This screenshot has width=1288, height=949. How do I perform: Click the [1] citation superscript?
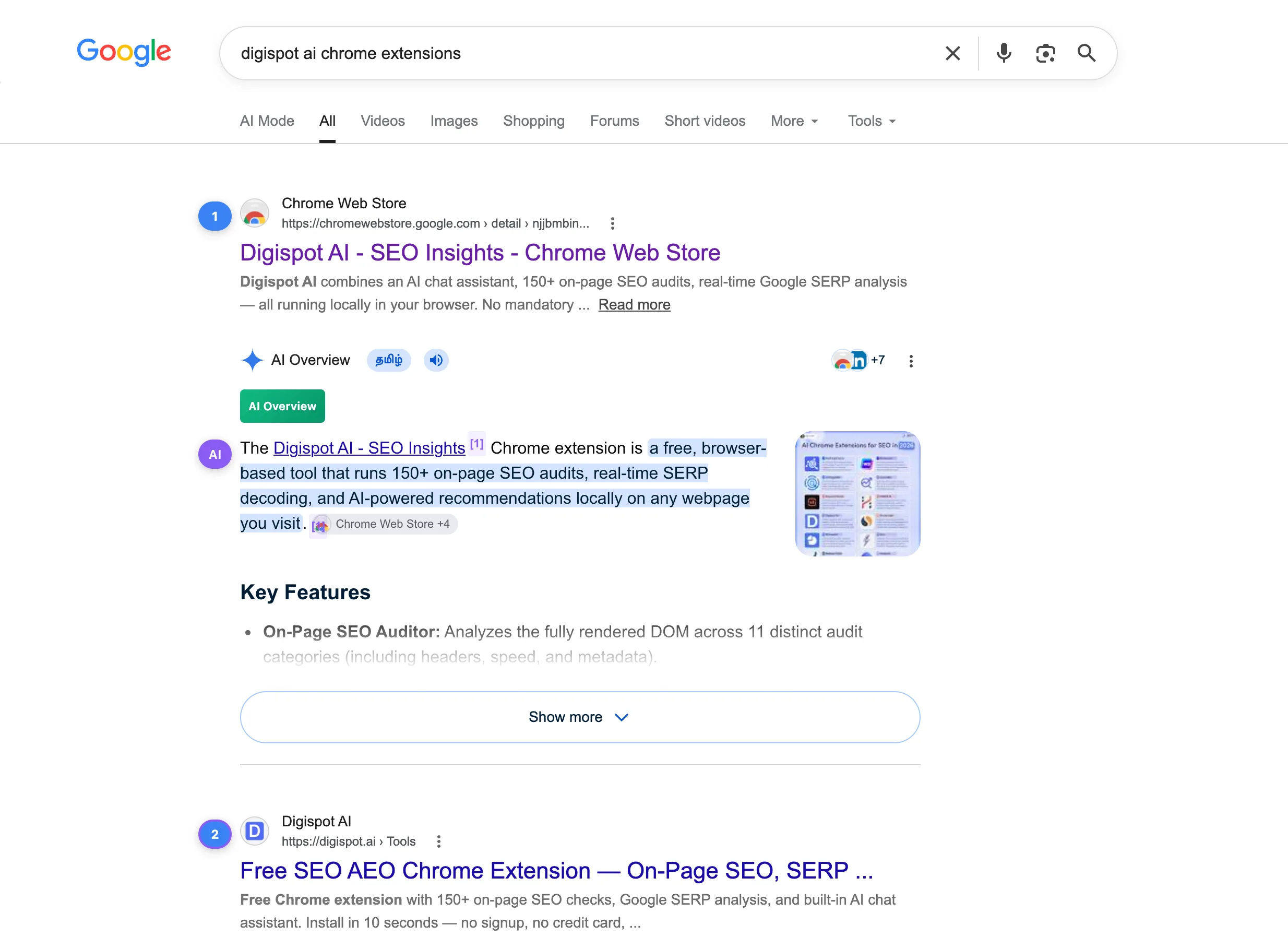click(x=476, y=444)
